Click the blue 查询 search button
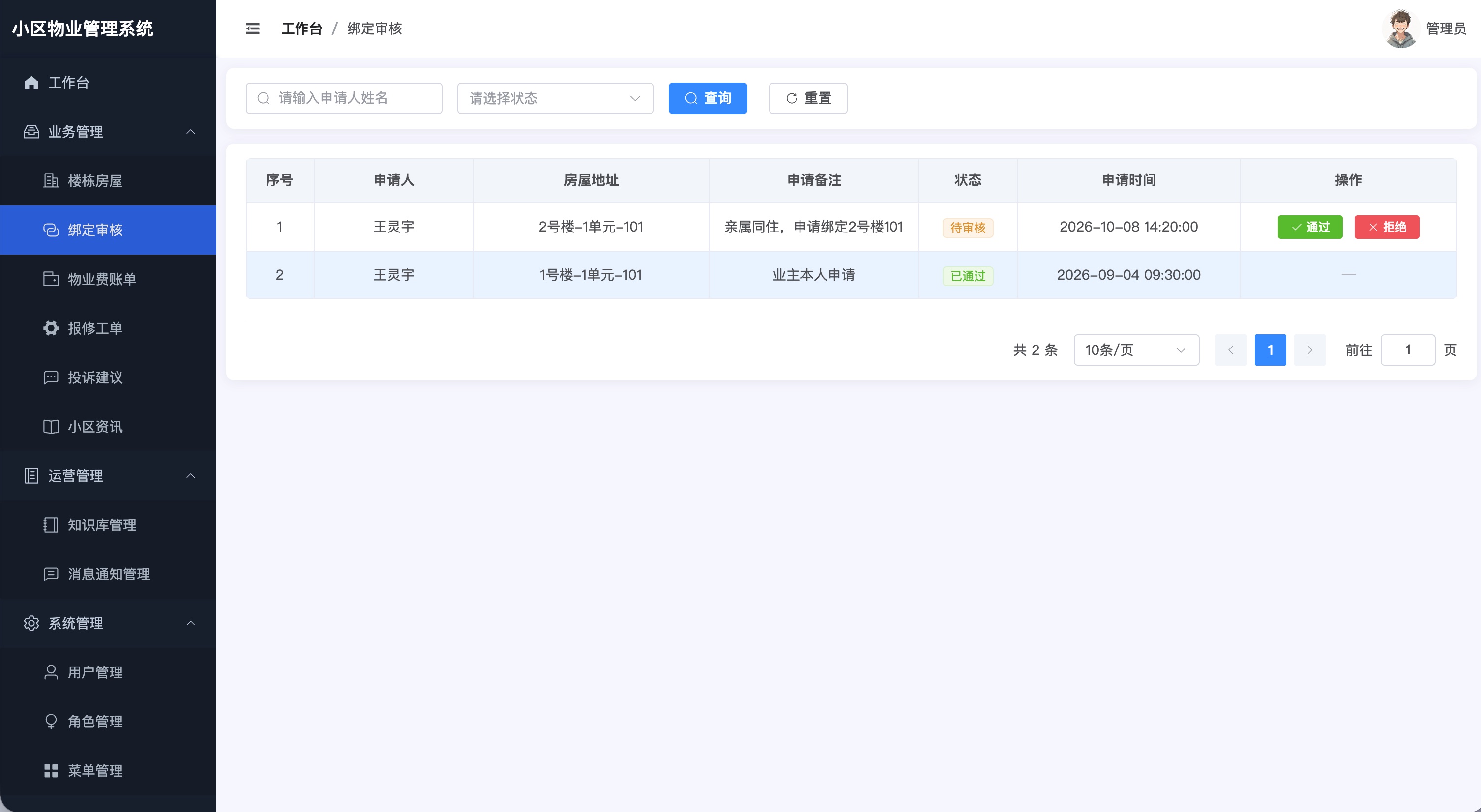Image resolution: width=1481 pixels, height=812 pixels. click(x=708, y=98)
